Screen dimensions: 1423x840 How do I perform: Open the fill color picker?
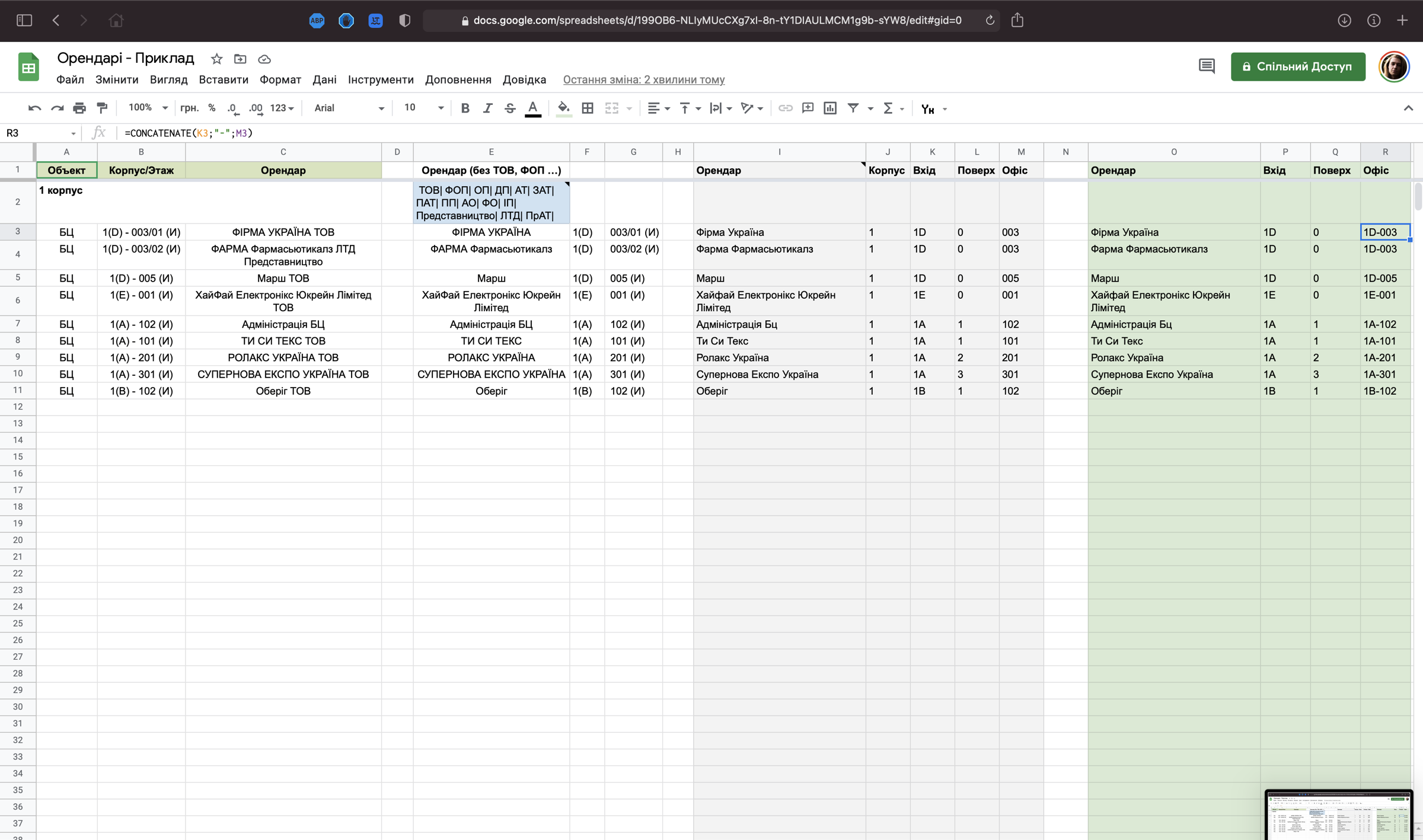click(563, 108)
